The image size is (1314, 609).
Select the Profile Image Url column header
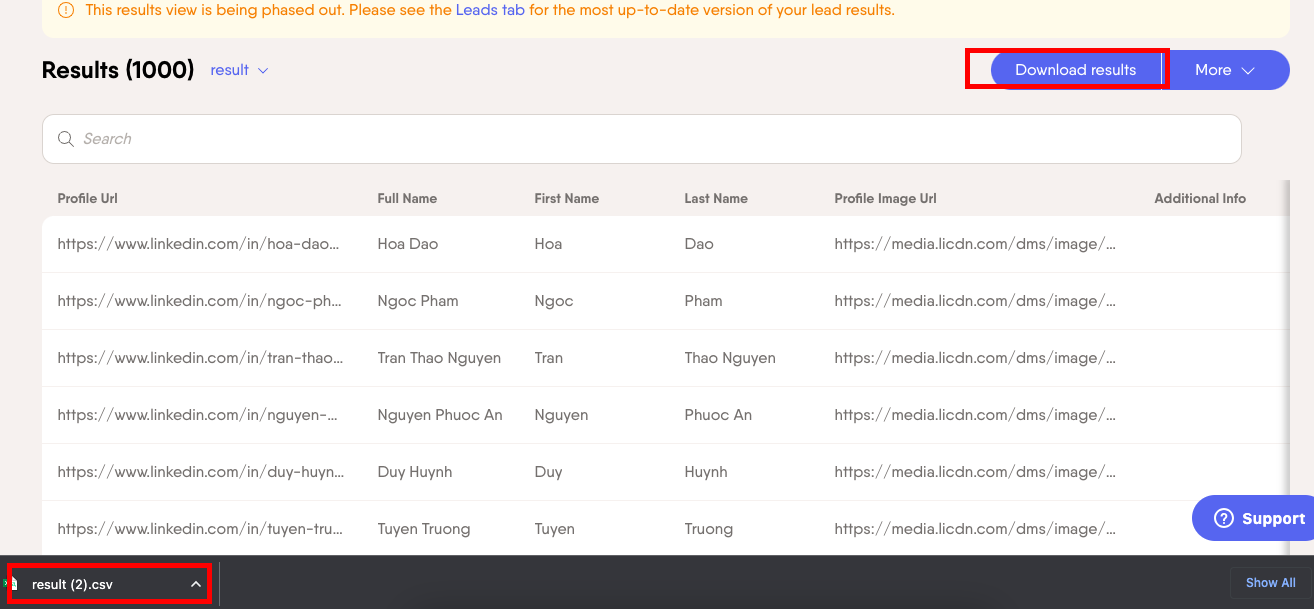pyautogui.click(x=885, y=198)
